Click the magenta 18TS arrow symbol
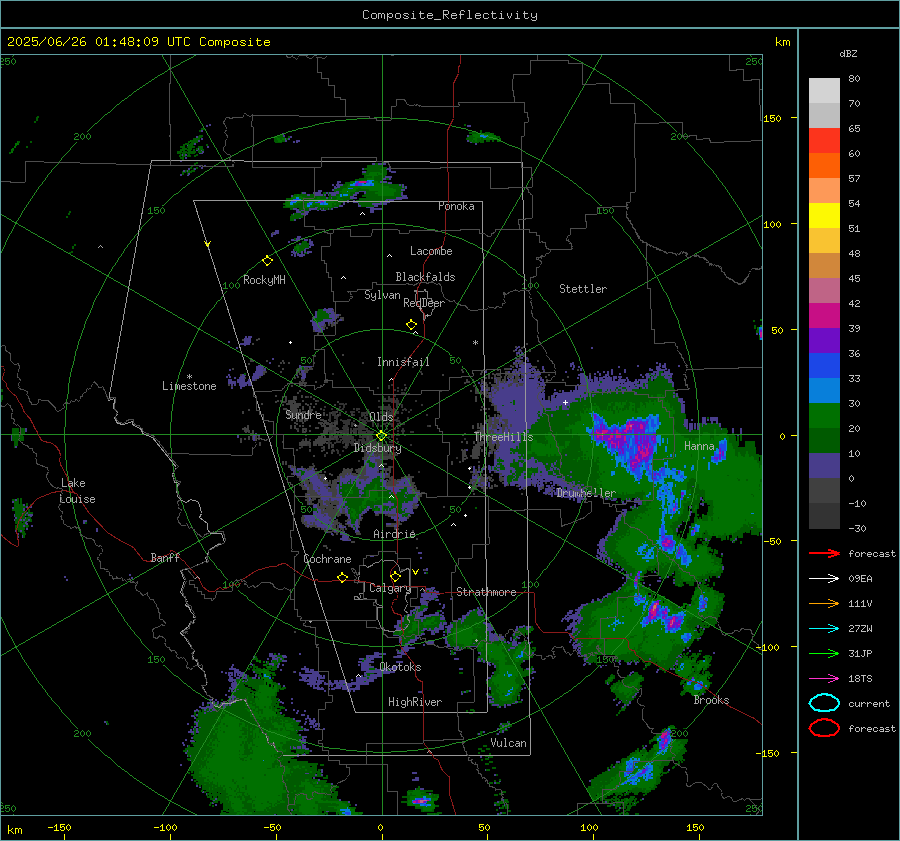The width and height of the screenshot is (900, 841). point(824,679)
